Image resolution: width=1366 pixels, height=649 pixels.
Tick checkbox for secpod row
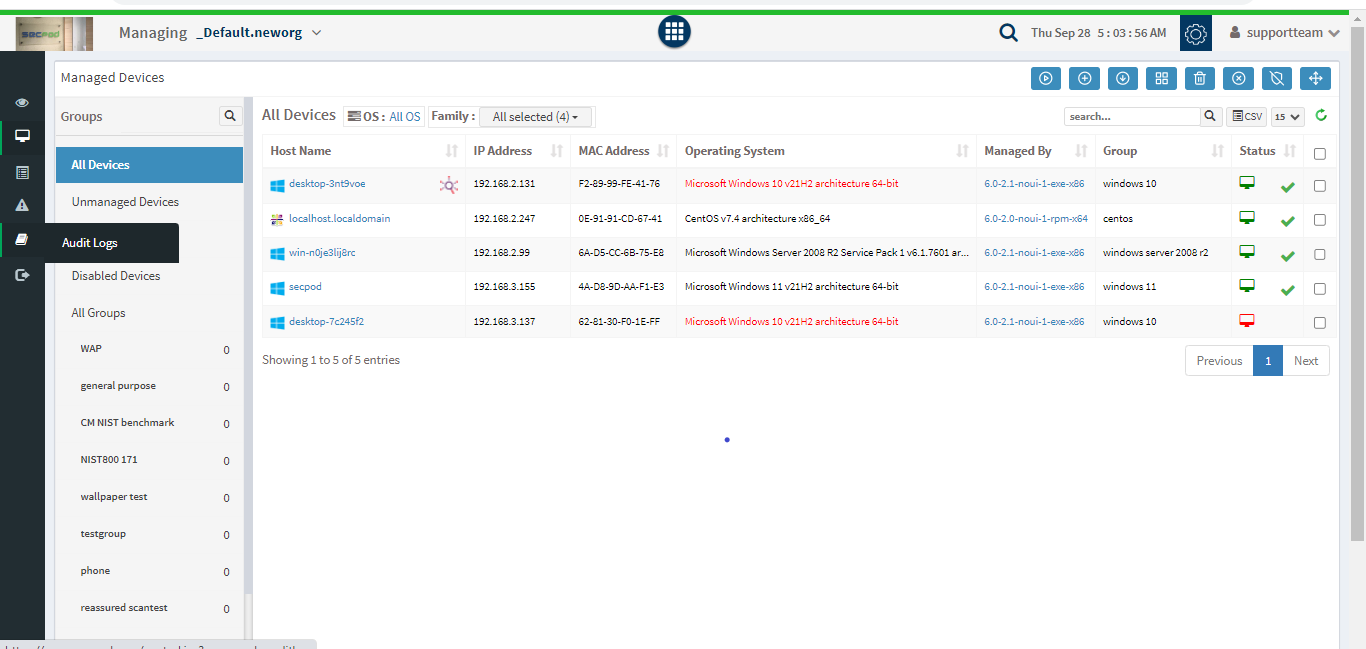1320,289
